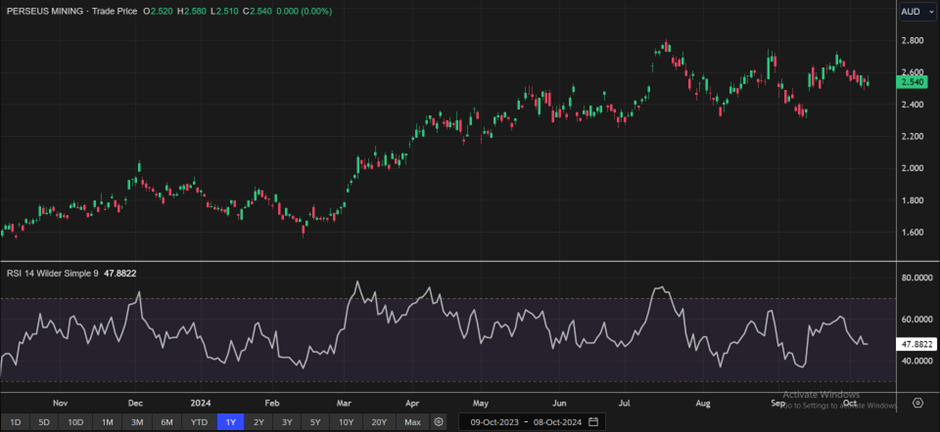Viewport: 940px width, 432px height.
Task: Select the 10D range button
Action: [x=76, y=422]
